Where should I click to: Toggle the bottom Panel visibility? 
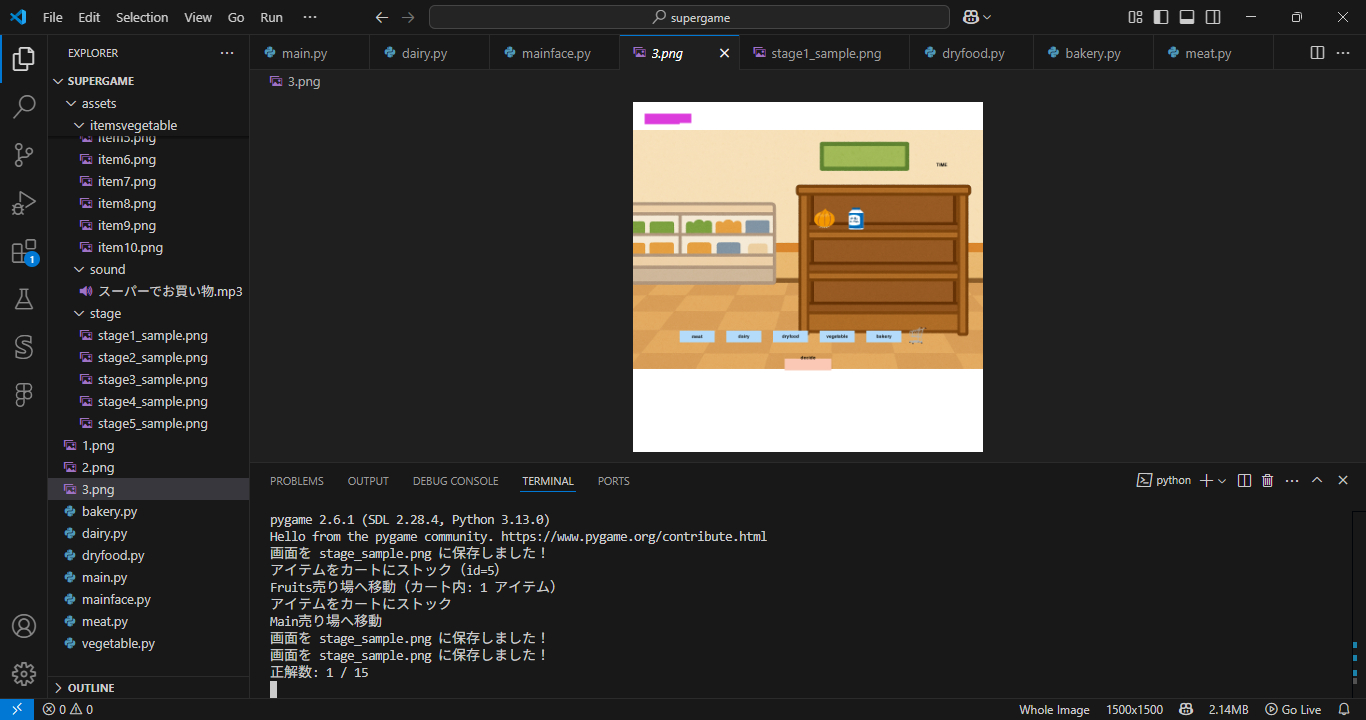[x=1187, y=17]
